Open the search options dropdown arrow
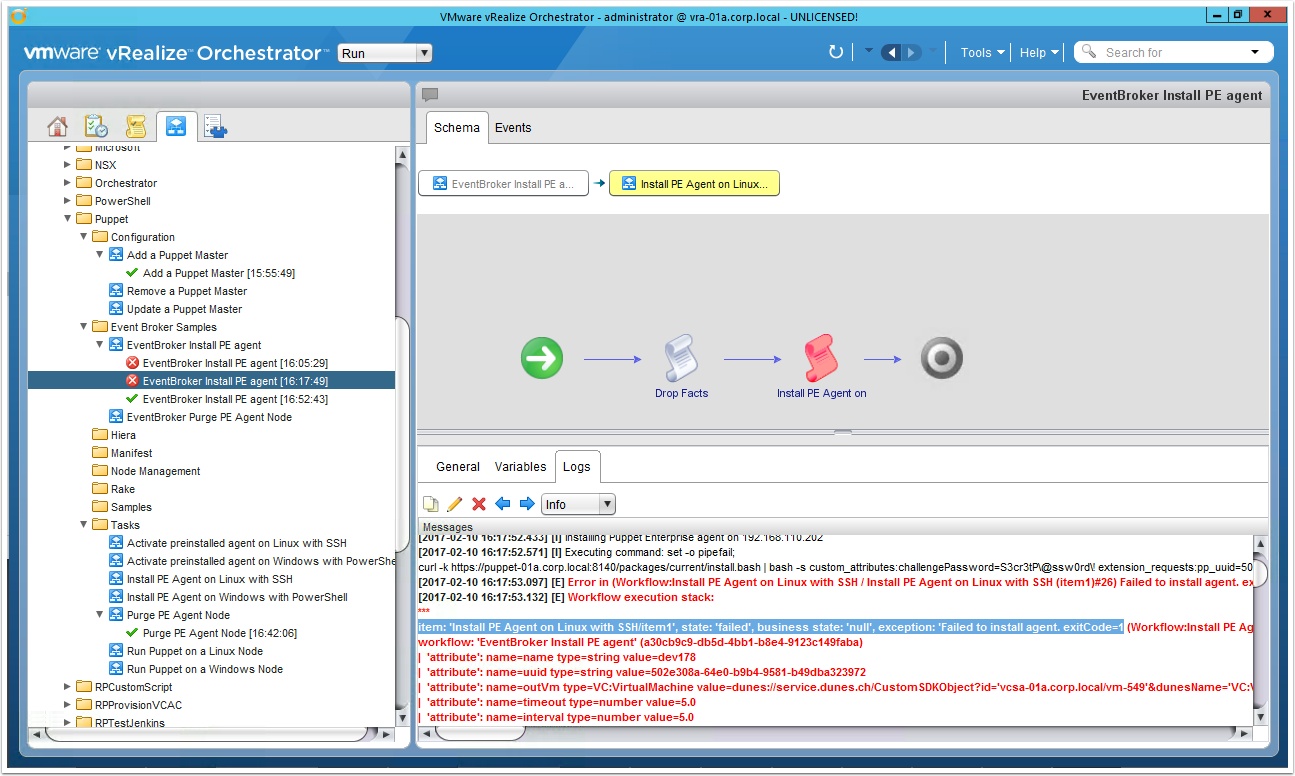The width and height of the screenshot is (1295, 776). pos(1255,52)
